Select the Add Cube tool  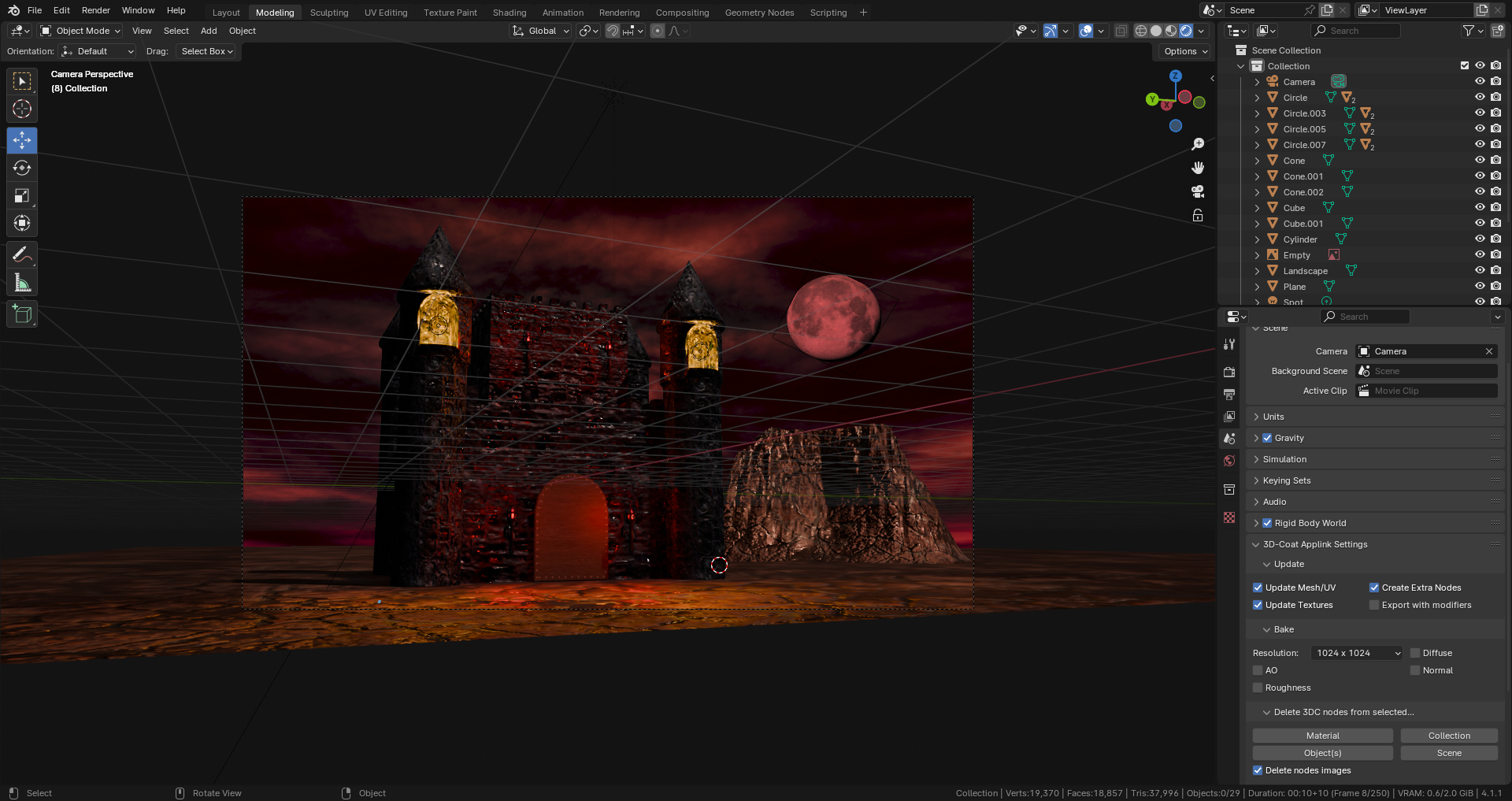pyautogui.click(x=22, y=314)
